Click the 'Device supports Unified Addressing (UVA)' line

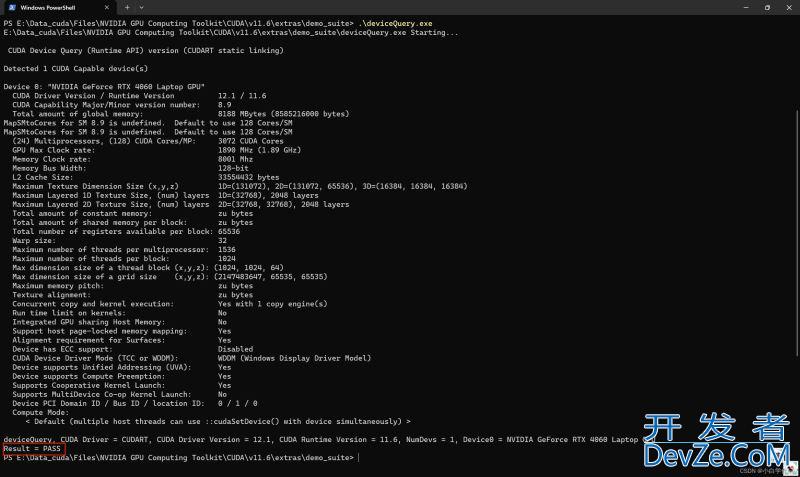pos(122,367)
